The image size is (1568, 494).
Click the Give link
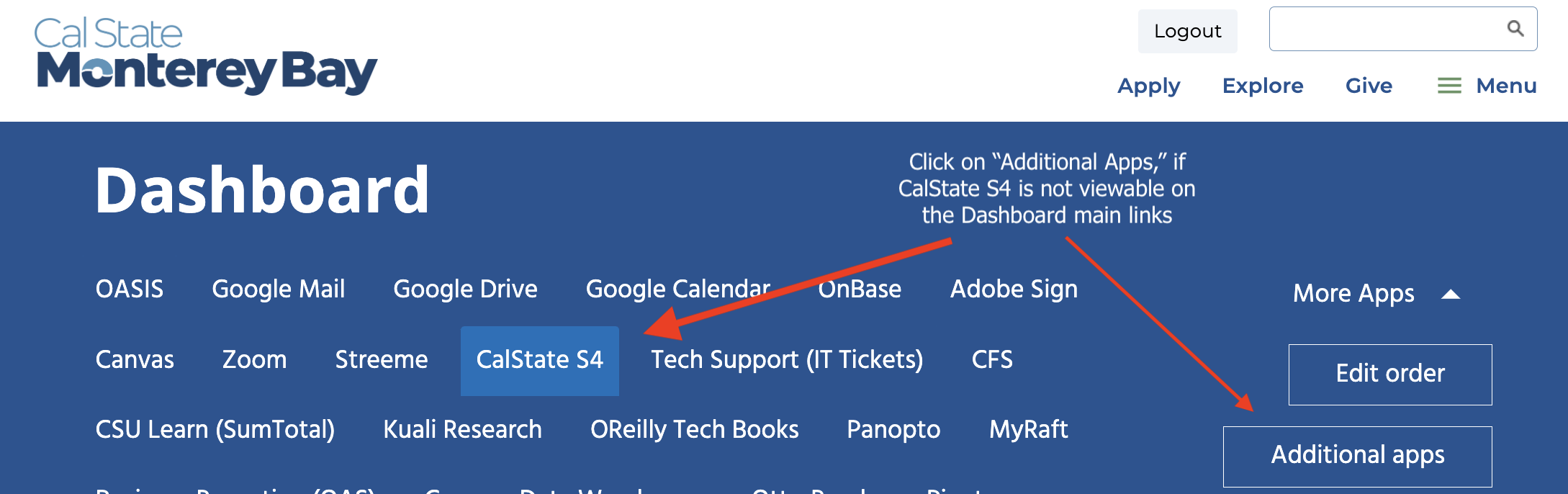coord(1369,86)
